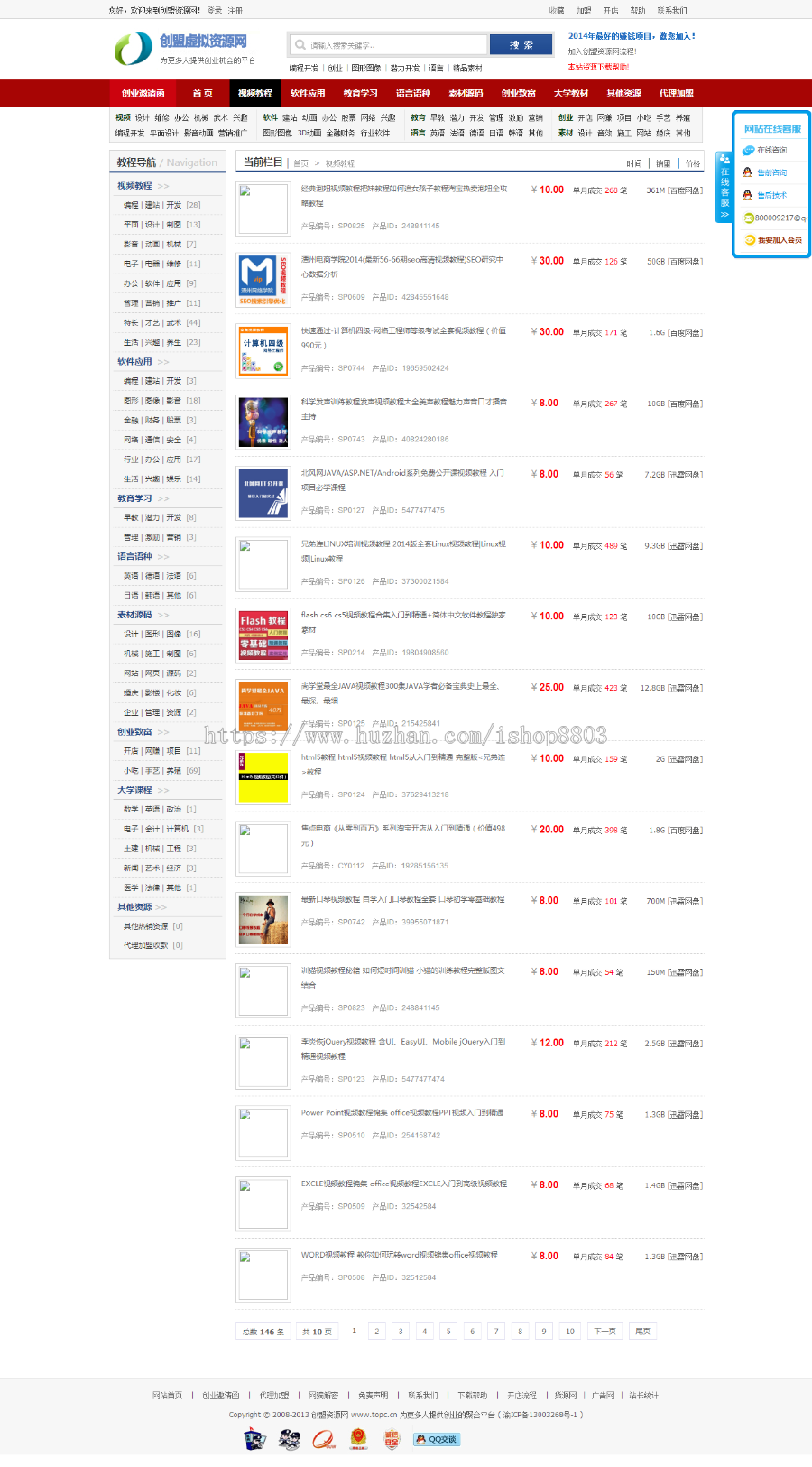Open the 大学教材 navigation tab
Image resolution: width=812 pixels, height=1467 pixels.
click(571, 93)
